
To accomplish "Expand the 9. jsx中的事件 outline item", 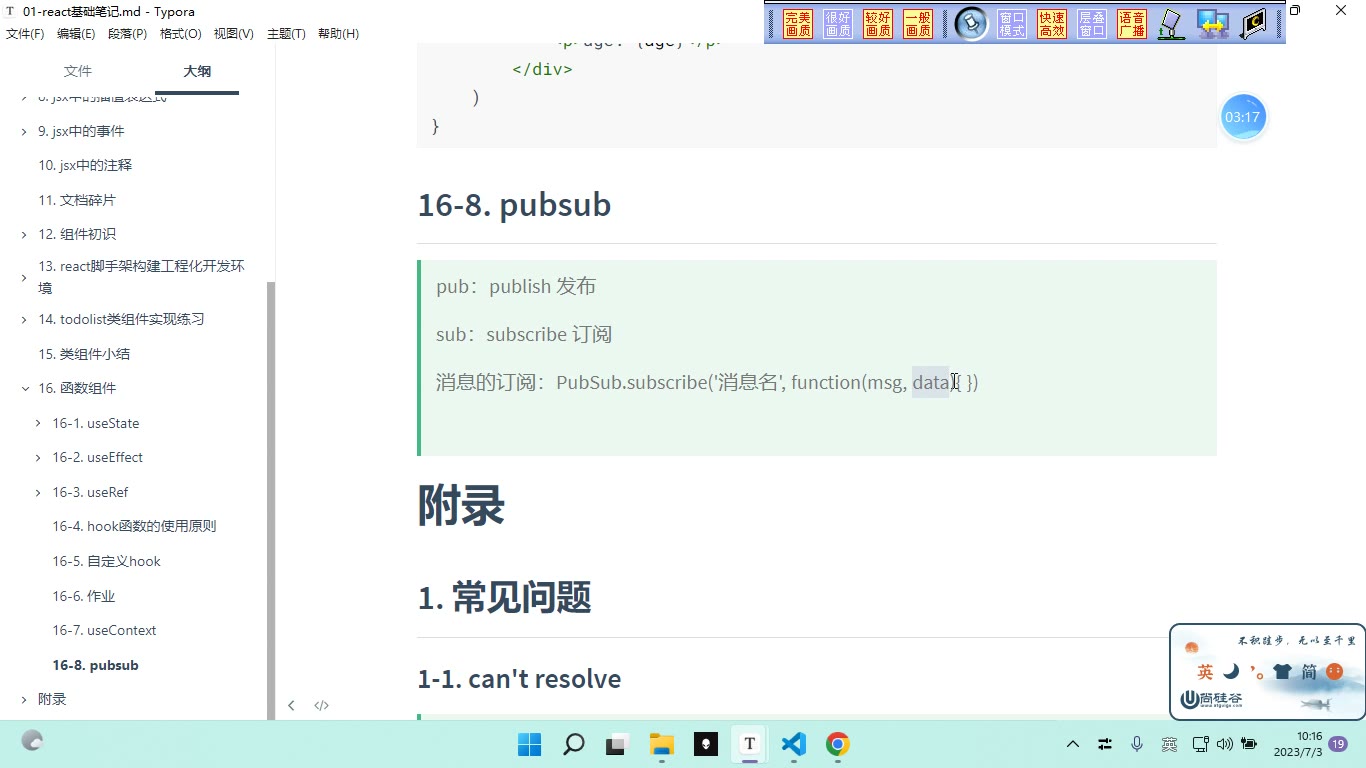I will pos(25,131).
